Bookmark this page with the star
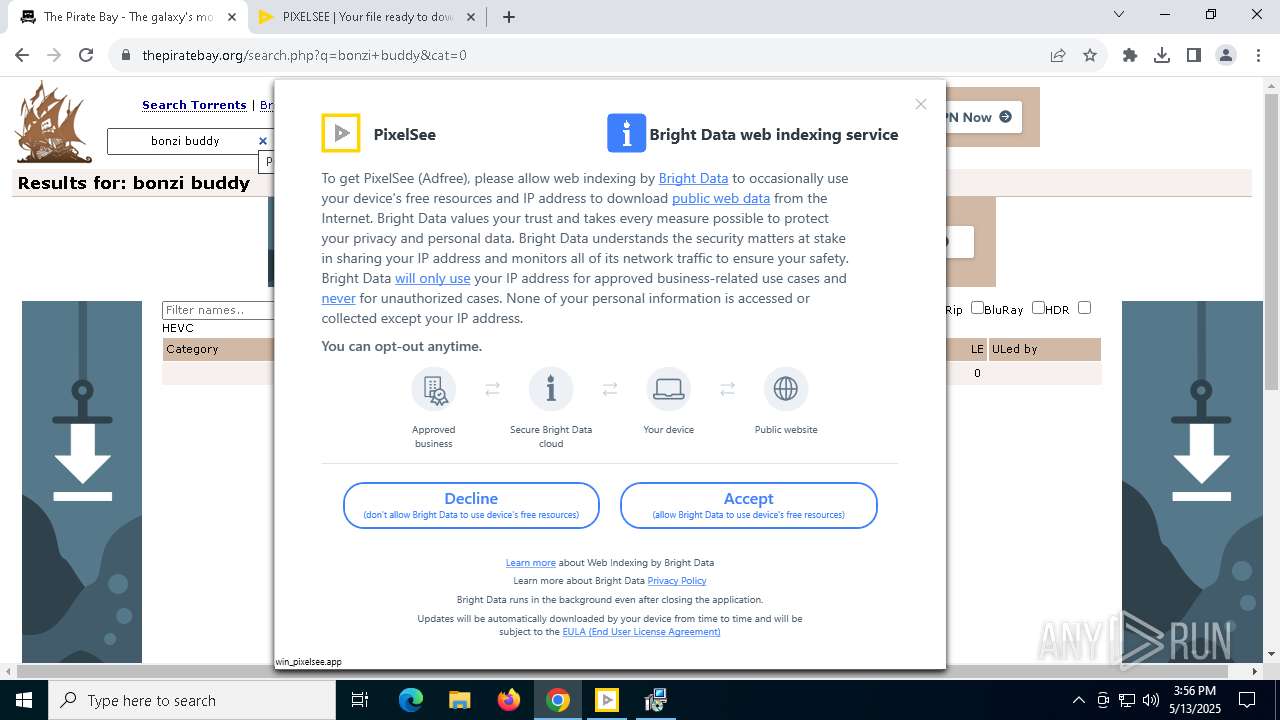This screenshot has width=1280, height=720. (1090, 56)
